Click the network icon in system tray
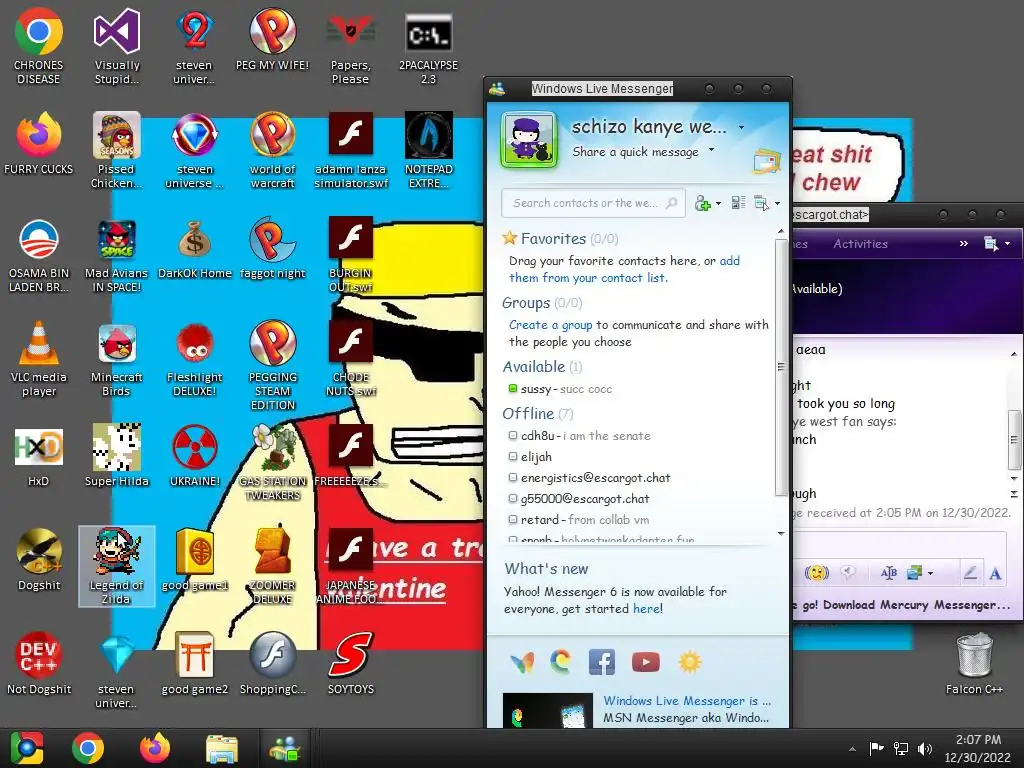This screenshot has width=1024, height=768. click(901, 748)
